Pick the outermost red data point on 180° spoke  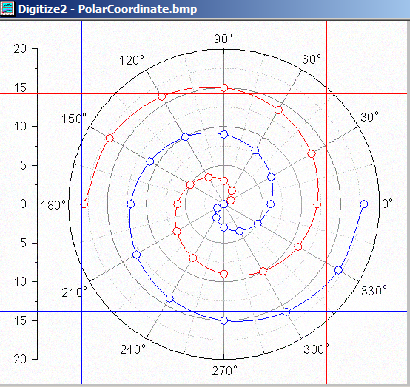(x=85, y=204)
